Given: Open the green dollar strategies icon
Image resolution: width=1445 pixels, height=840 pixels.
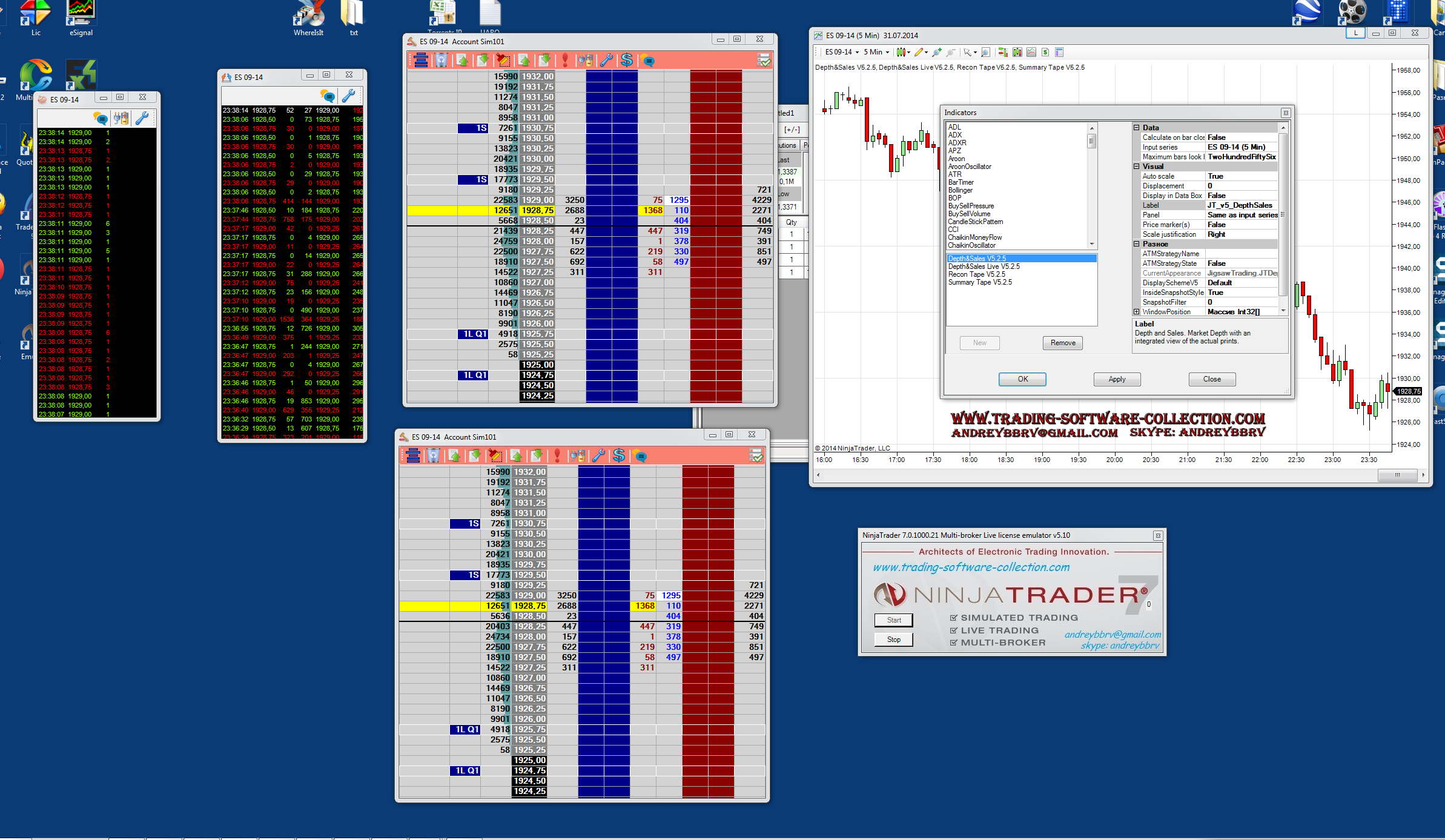Looking at the screenshot, I should pyautogui.click(x=1045, y=52).
